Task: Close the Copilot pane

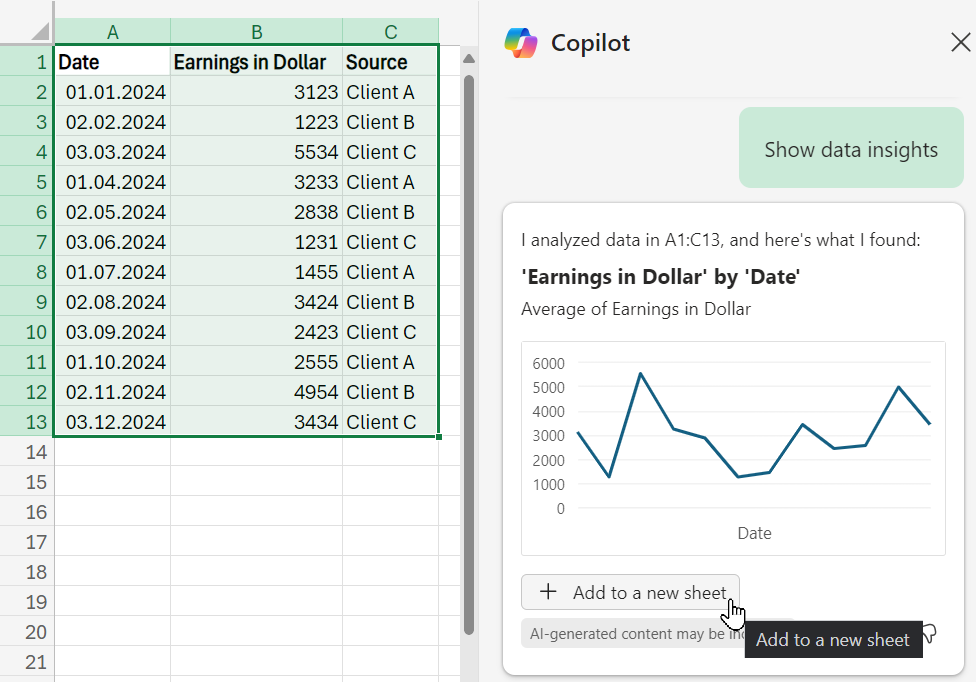Action: (960, 42)
